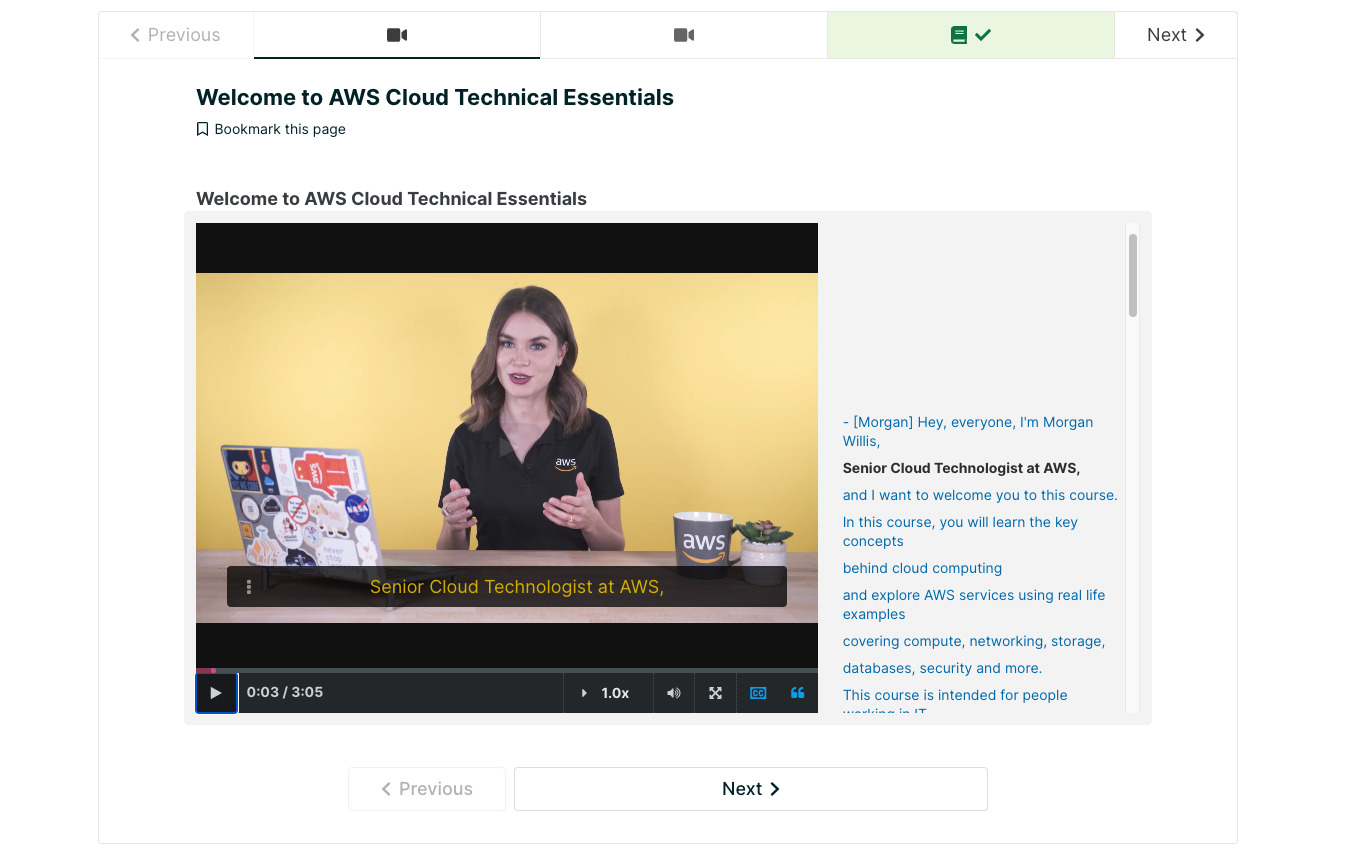Switch to the second video unit
The image size is (1350, 859).
coord(683,34)
